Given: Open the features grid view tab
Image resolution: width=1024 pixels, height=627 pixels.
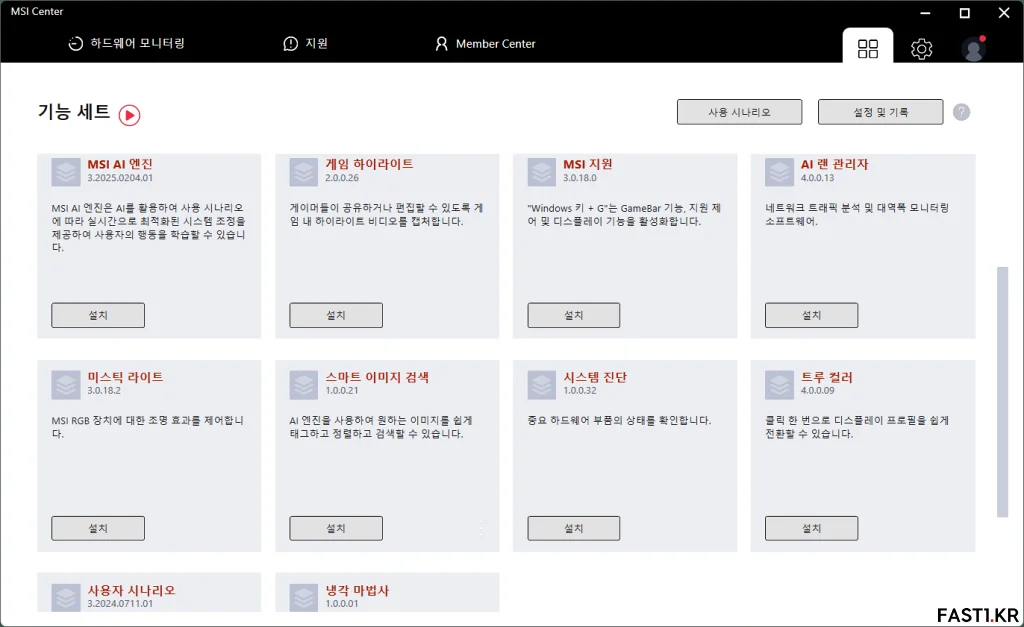Looking at the screenshot, I should [x=867, y=46].
